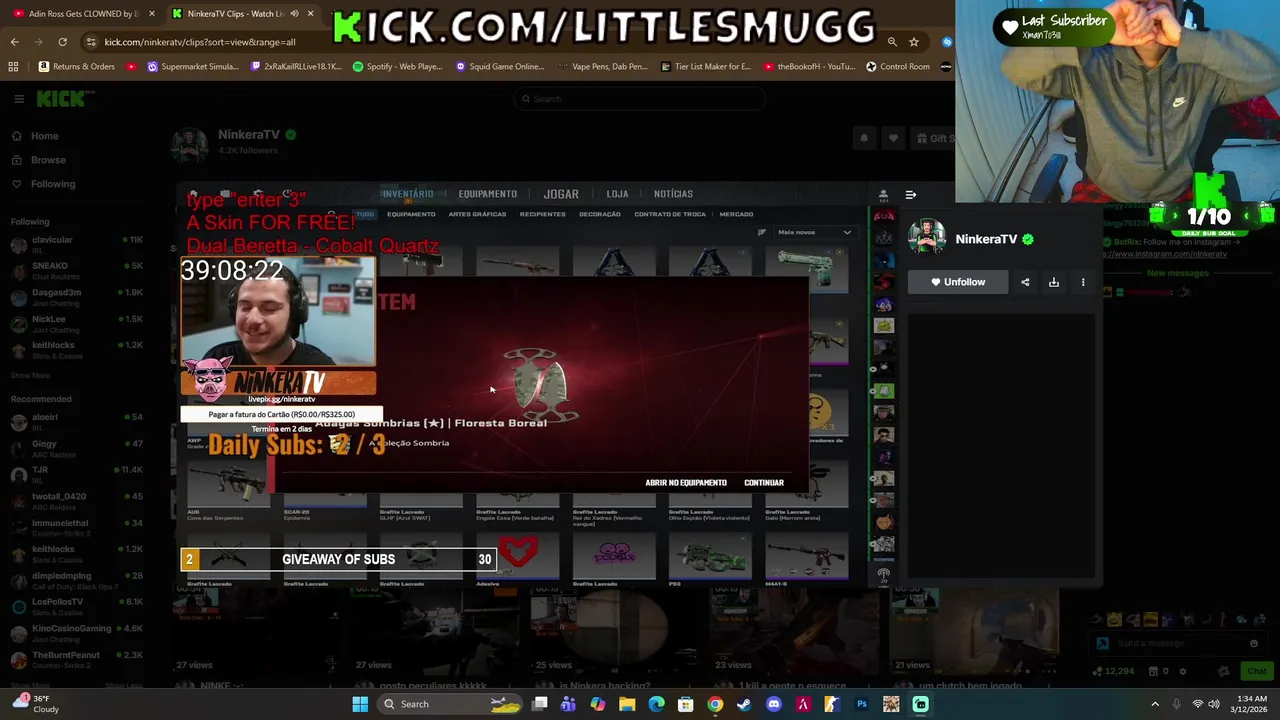Bookmark this page with the star icon

[913, 42]
